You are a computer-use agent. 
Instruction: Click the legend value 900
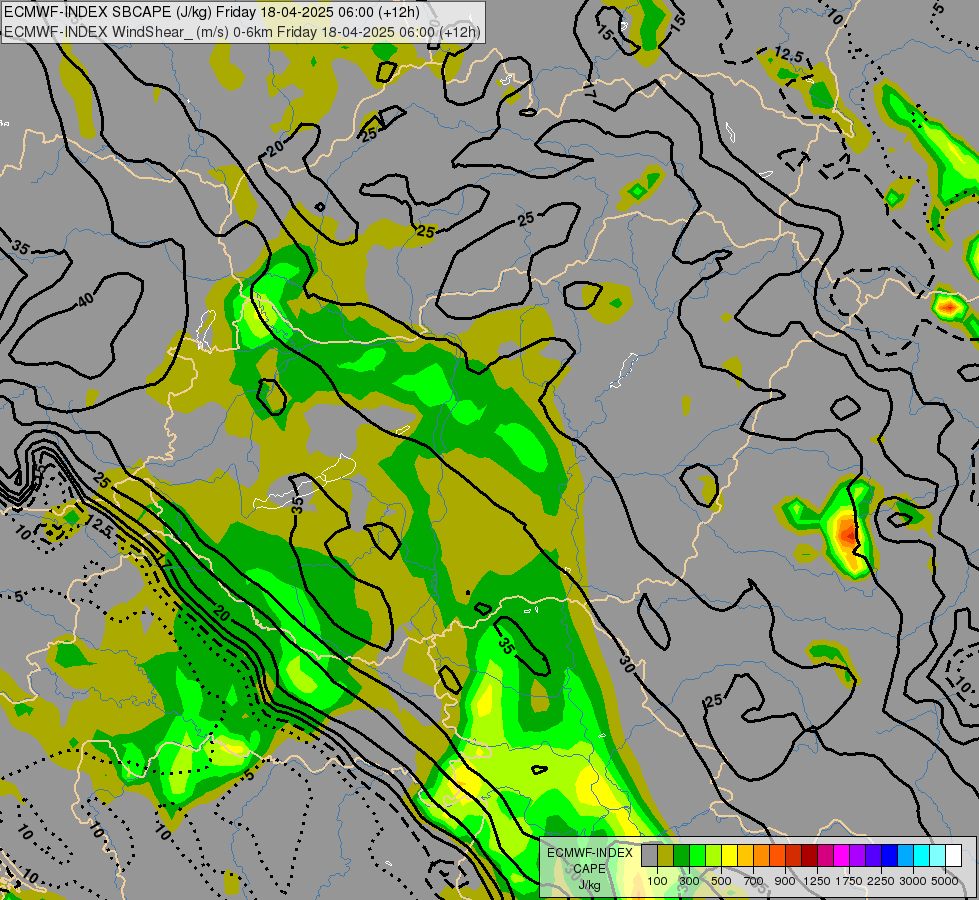click(785, 881)
